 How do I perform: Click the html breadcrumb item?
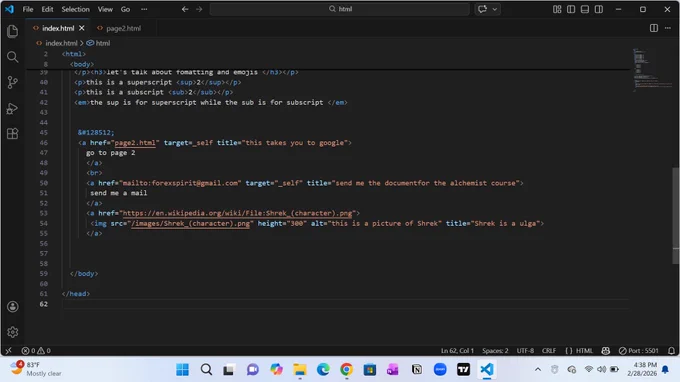click(103, 43)
